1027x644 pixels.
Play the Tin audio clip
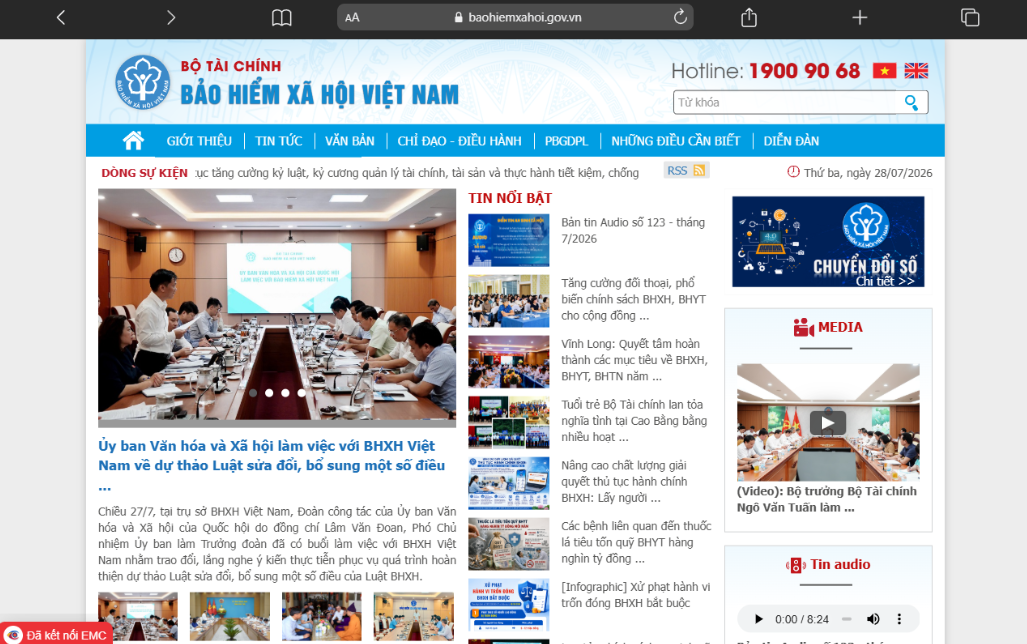[758, 619]
